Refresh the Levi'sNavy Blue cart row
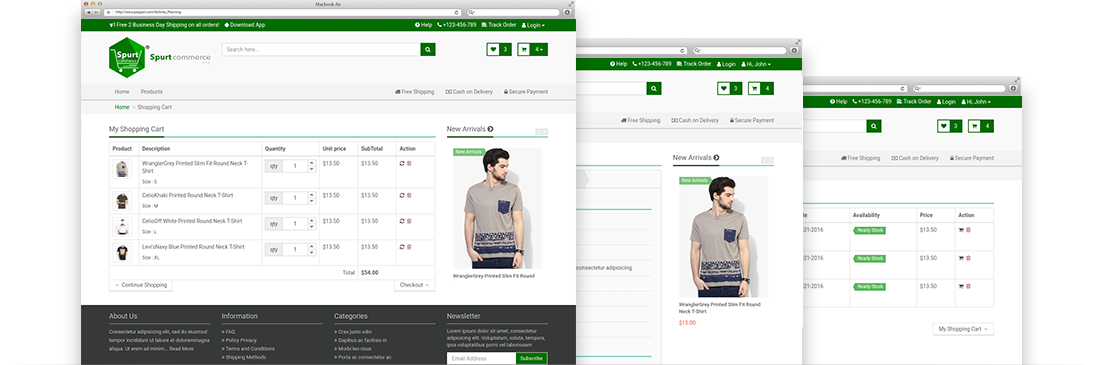Screen dimensions: 1100x365 tap(402, 246)
